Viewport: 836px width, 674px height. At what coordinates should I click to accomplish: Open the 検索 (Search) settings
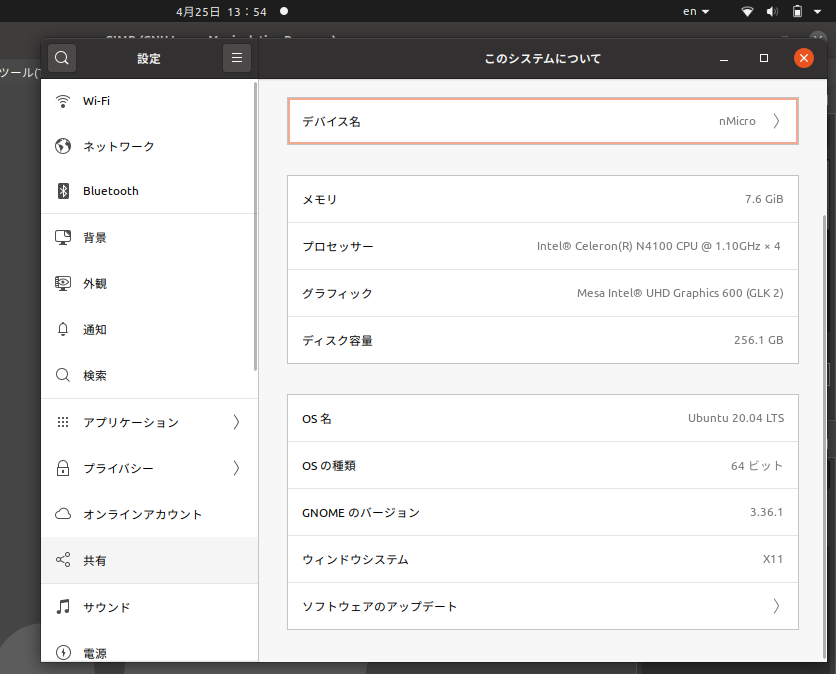[62, 375]
